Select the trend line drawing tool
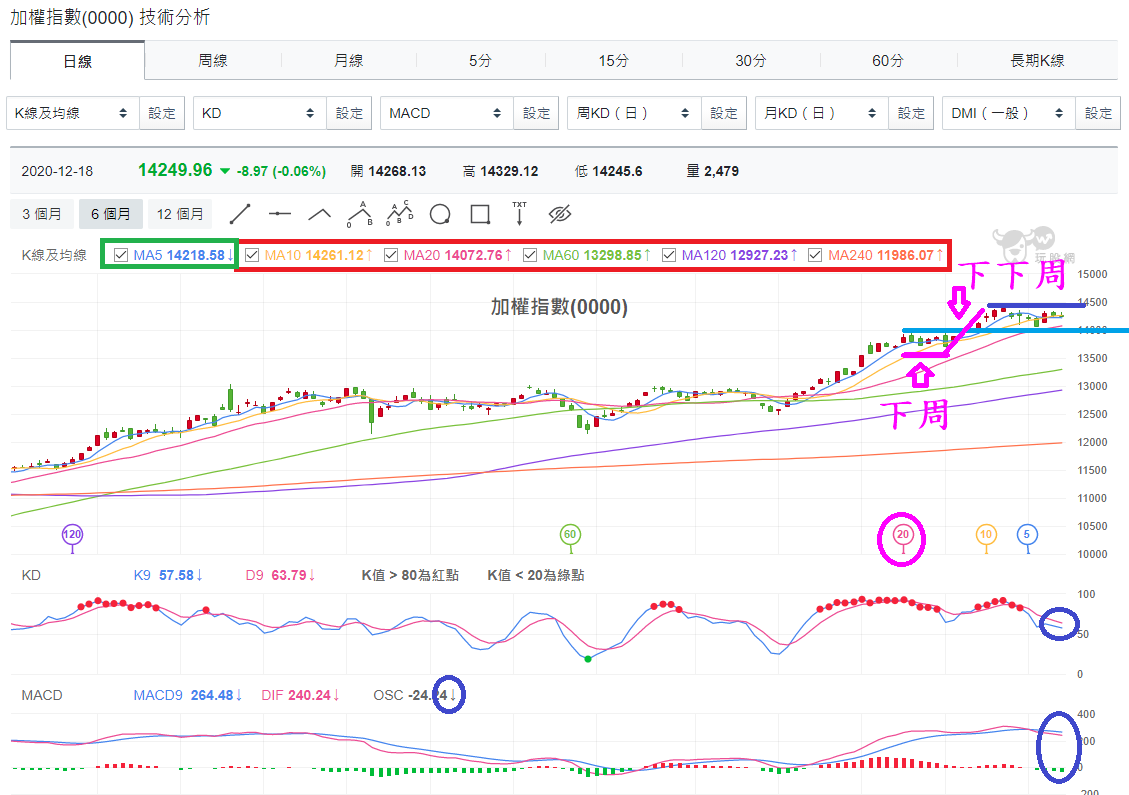Screen dimensions: 1129x795 tap(240, 214)
